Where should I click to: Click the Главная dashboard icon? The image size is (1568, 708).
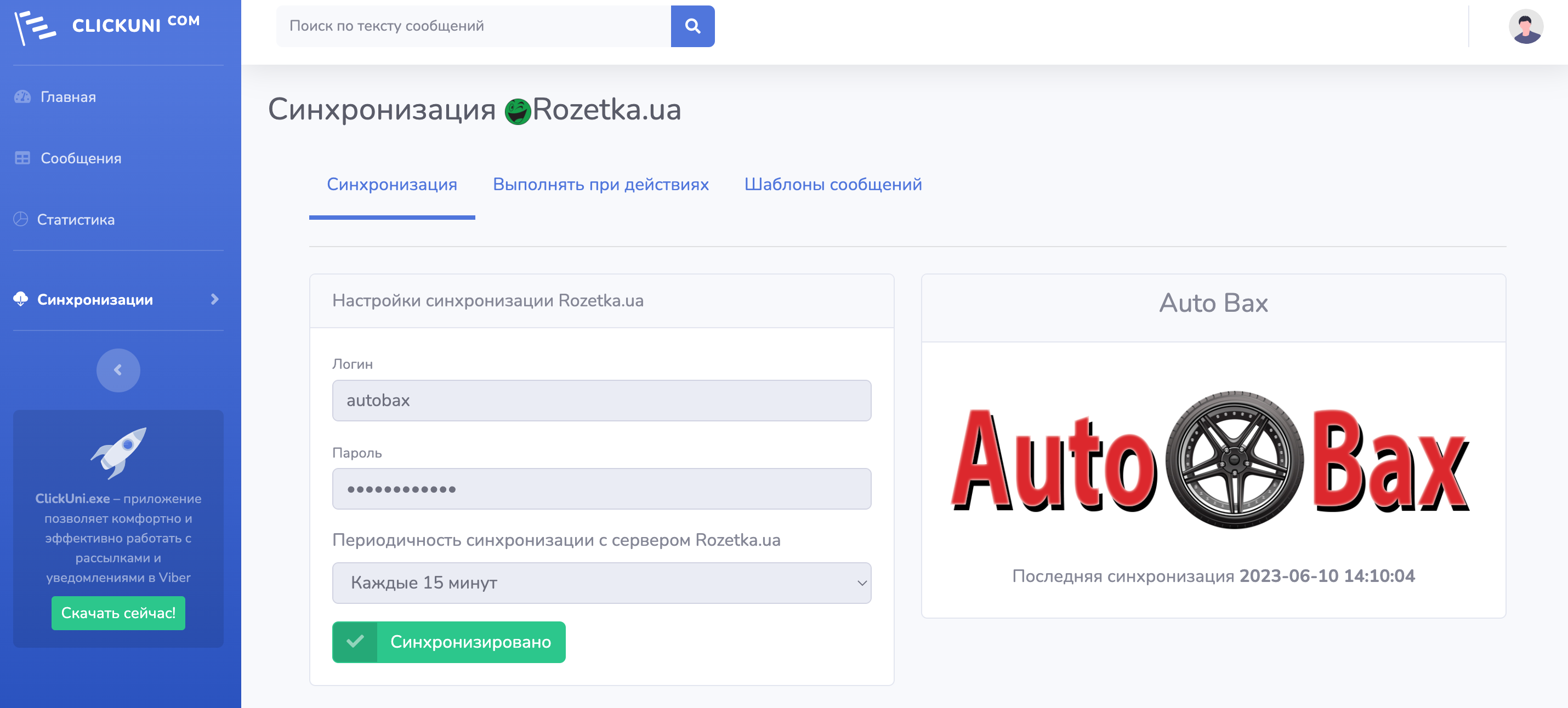pos(22,96)
